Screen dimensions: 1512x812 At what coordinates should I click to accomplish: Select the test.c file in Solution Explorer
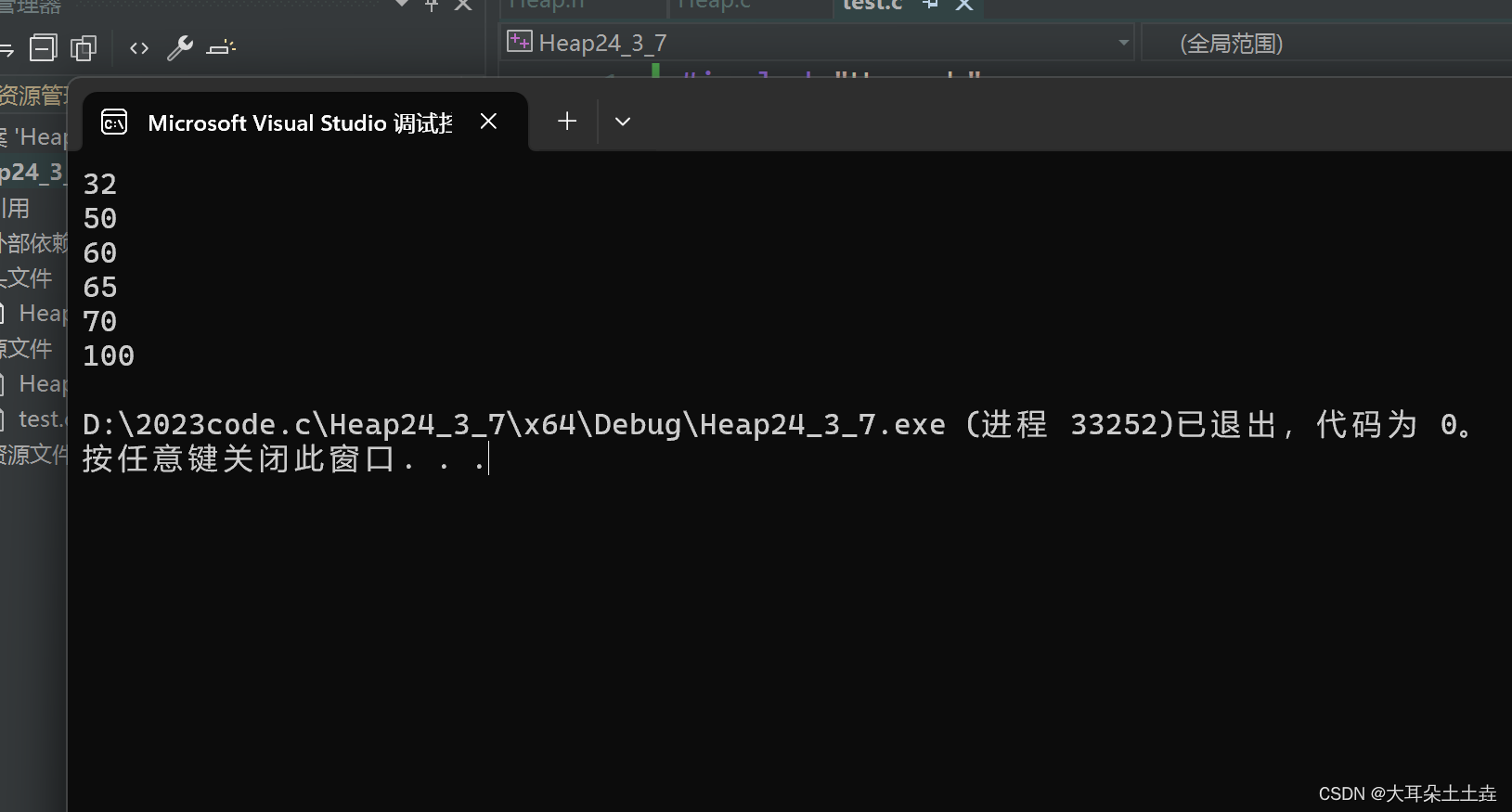coord(33,419)
